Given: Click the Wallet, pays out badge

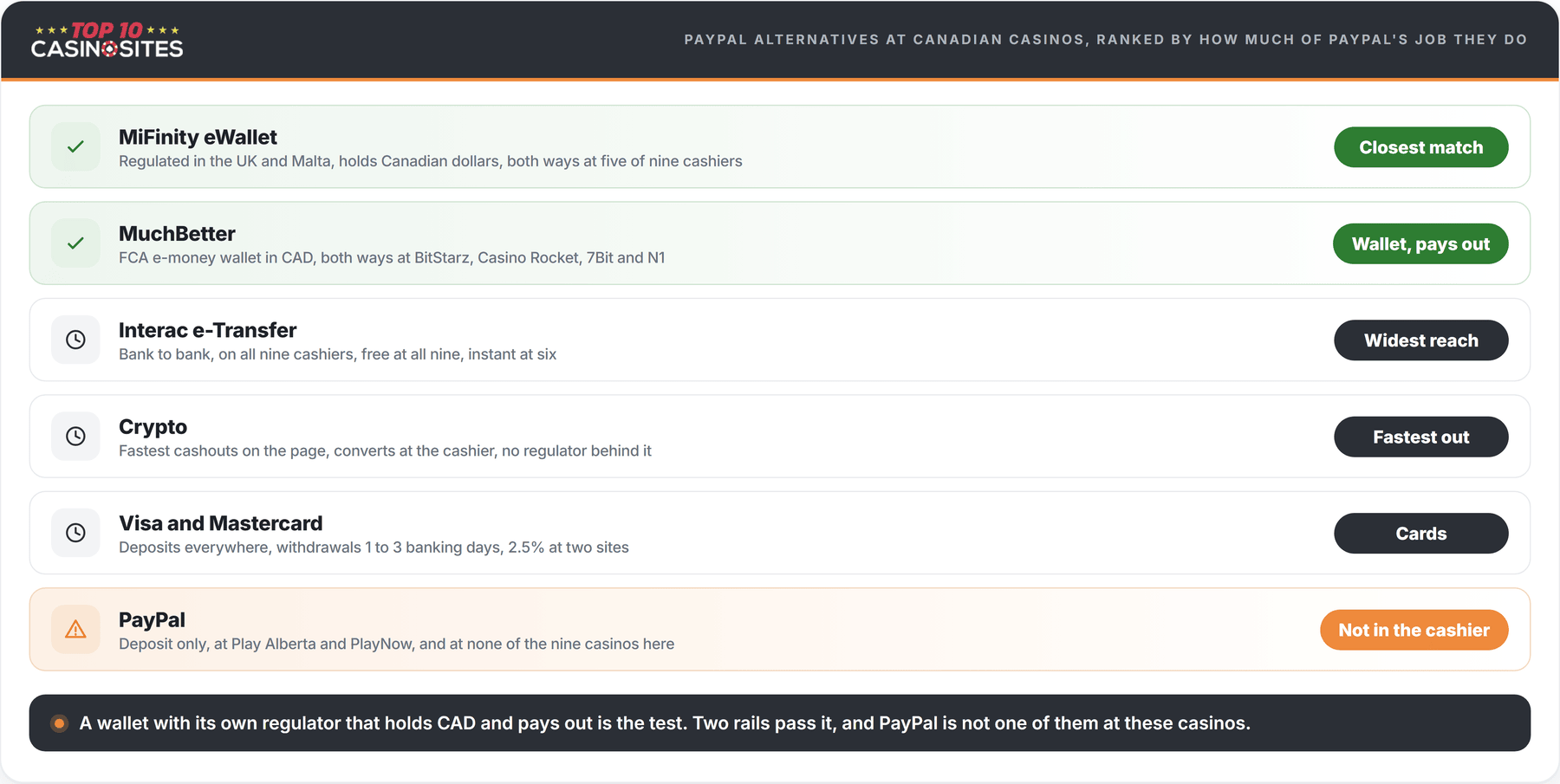Looking at the screenshot, I should coord(1420,244).
